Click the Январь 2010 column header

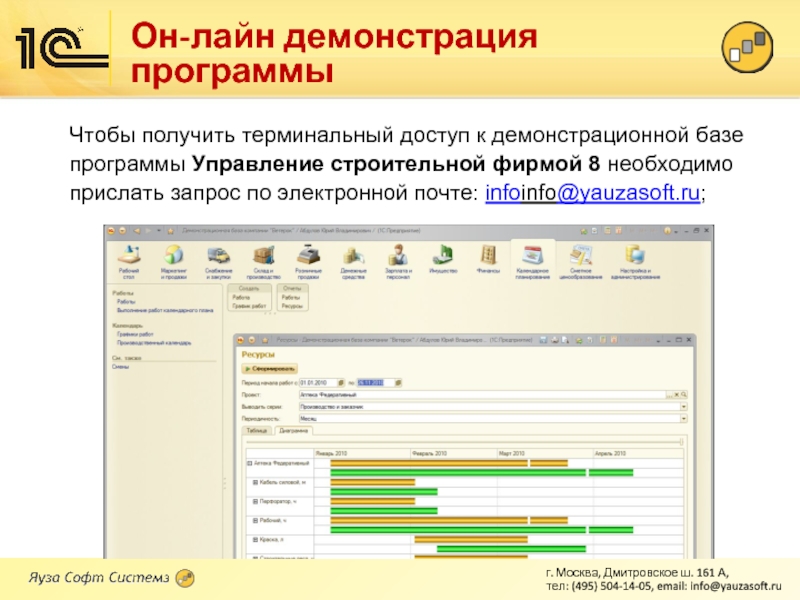362,453
